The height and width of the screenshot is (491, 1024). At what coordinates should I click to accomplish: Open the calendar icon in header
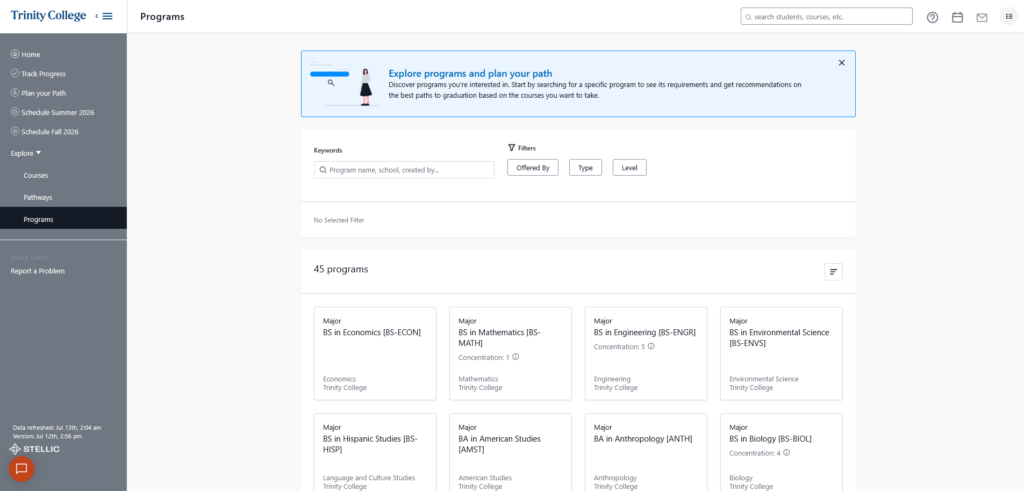tap(957, 18)
